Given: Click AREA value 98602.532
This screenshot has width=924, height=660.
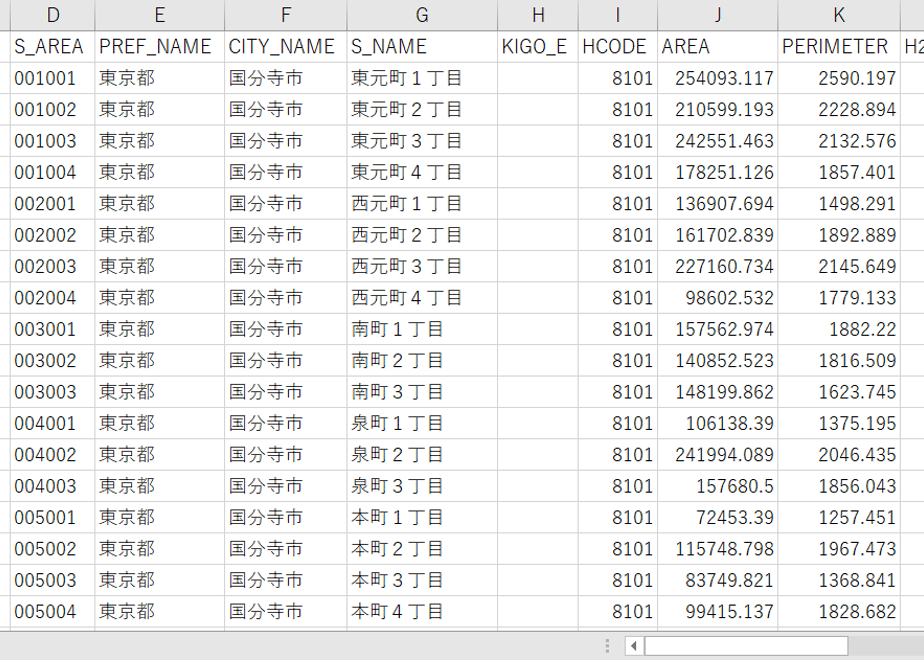Looking at the screenshot, I should pyautogui.click(x=718, y=298).
